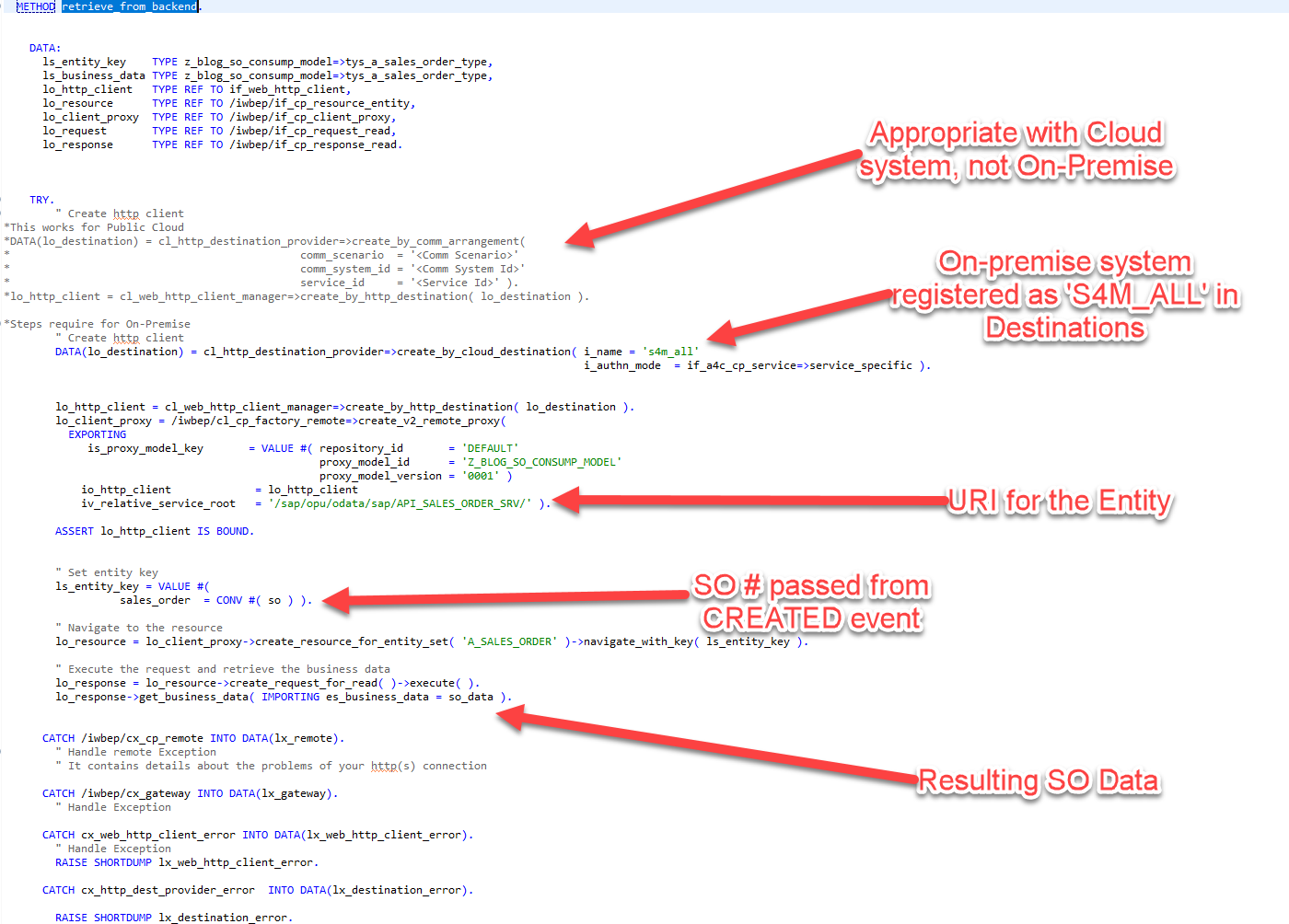The image size is (1289, 924).
Task: Click the METHOD keyword at the top
Action: [36, 6]
